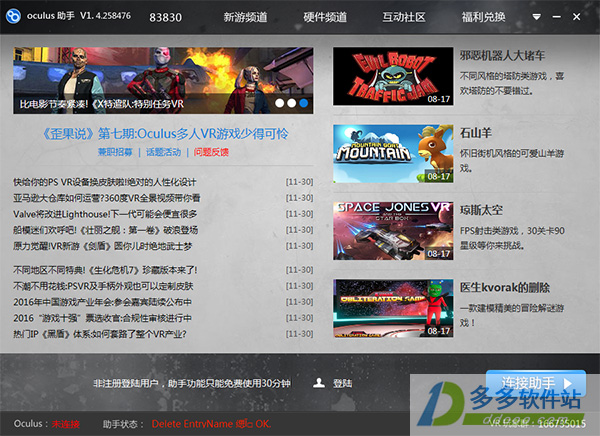This screenshot has height=436, width=600.
Task: Open the 石山羊 game title
Action: [476, 133]
